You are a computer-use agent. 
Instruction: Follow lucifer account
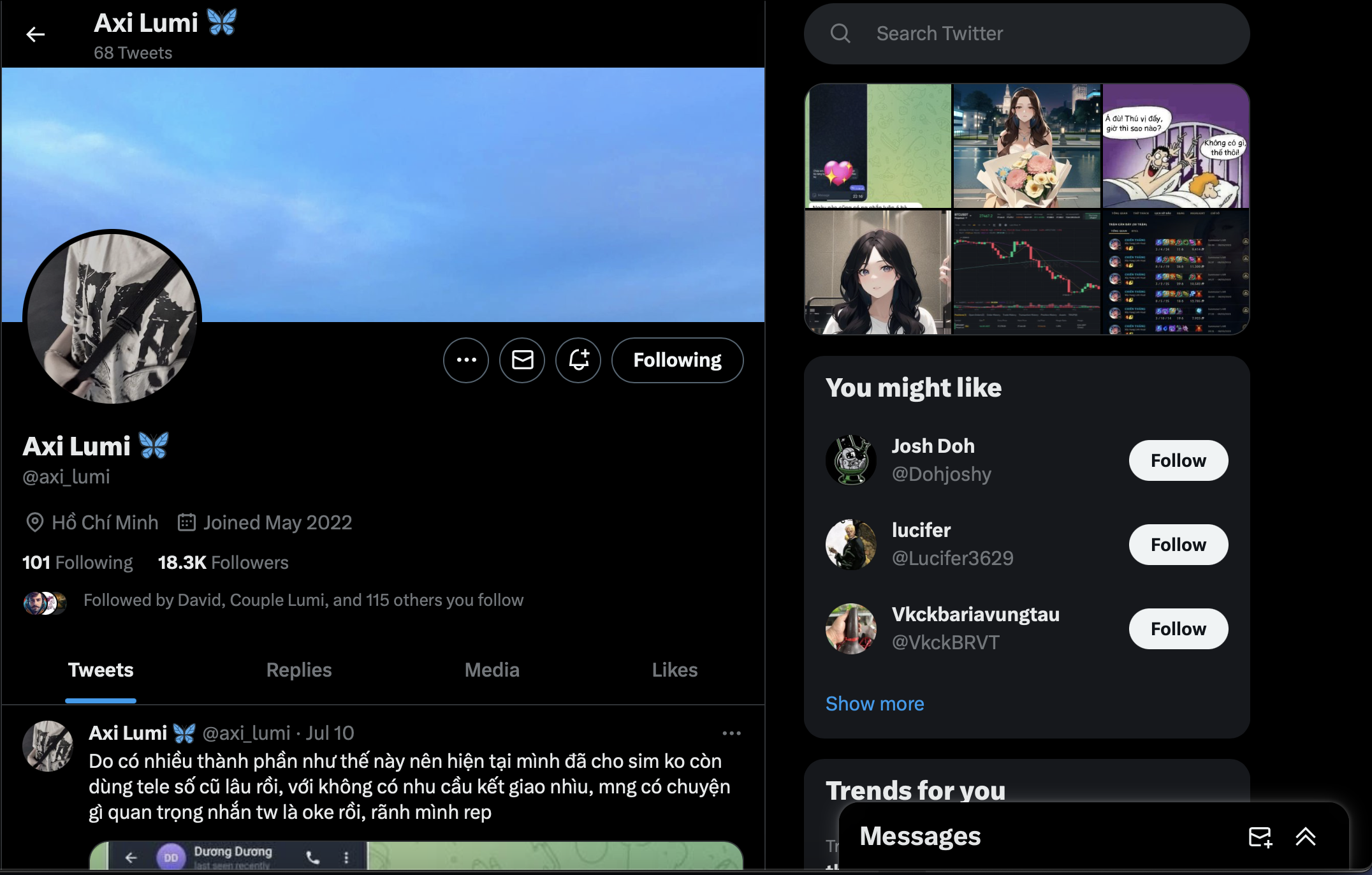[1178, 545]
